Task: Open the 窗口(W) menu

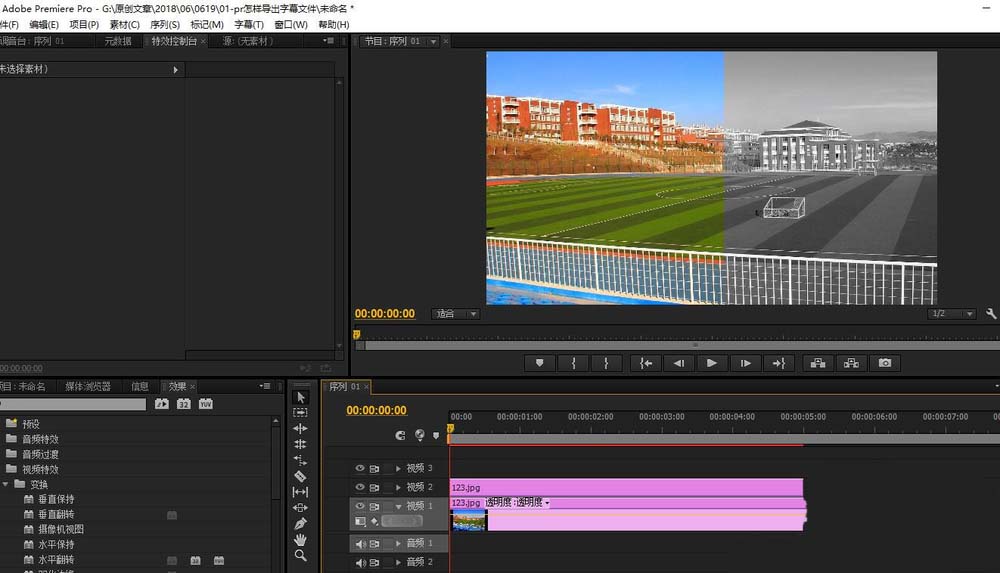Action: [x=291, y=24]
